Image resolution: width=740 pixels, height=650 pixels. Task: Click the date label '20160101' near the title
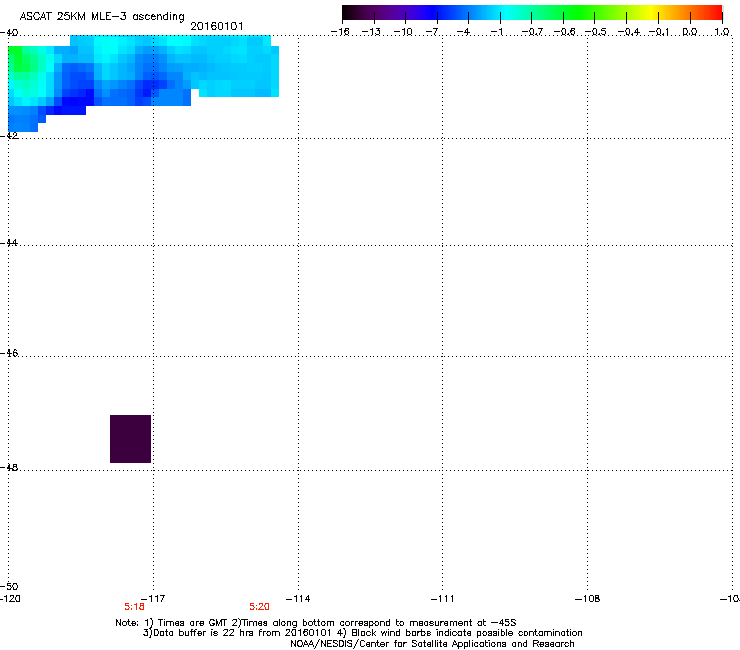coord(217,26)
